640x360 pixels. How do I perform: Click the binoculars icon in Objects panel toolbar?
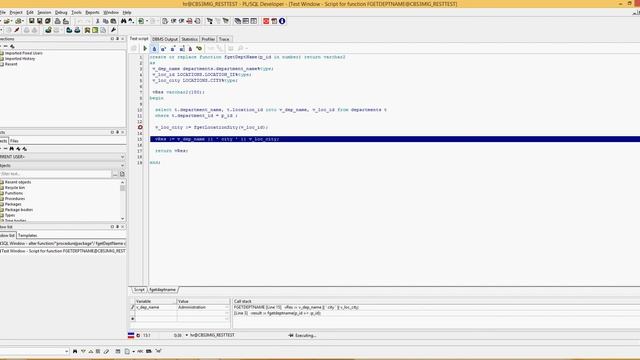[x=11, y=149]
